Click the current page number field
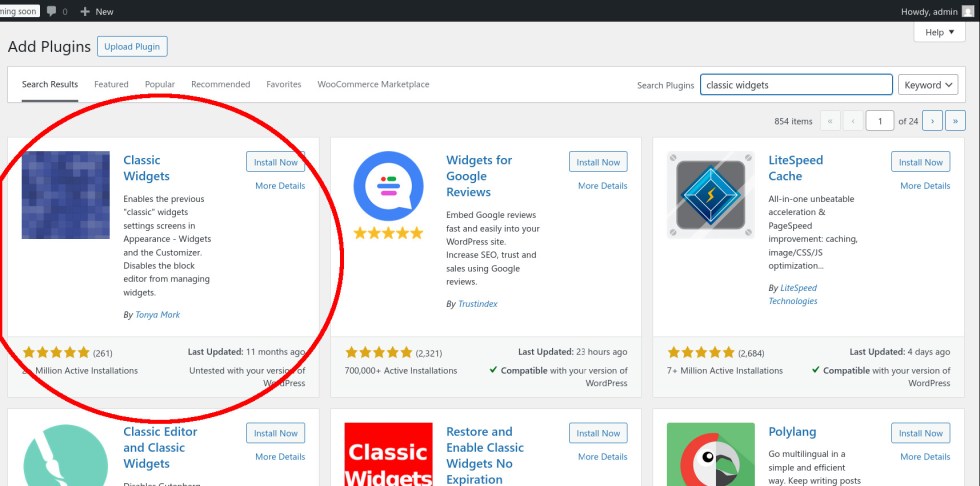This screenshot has width=980, height=486. tap(880, 121)
